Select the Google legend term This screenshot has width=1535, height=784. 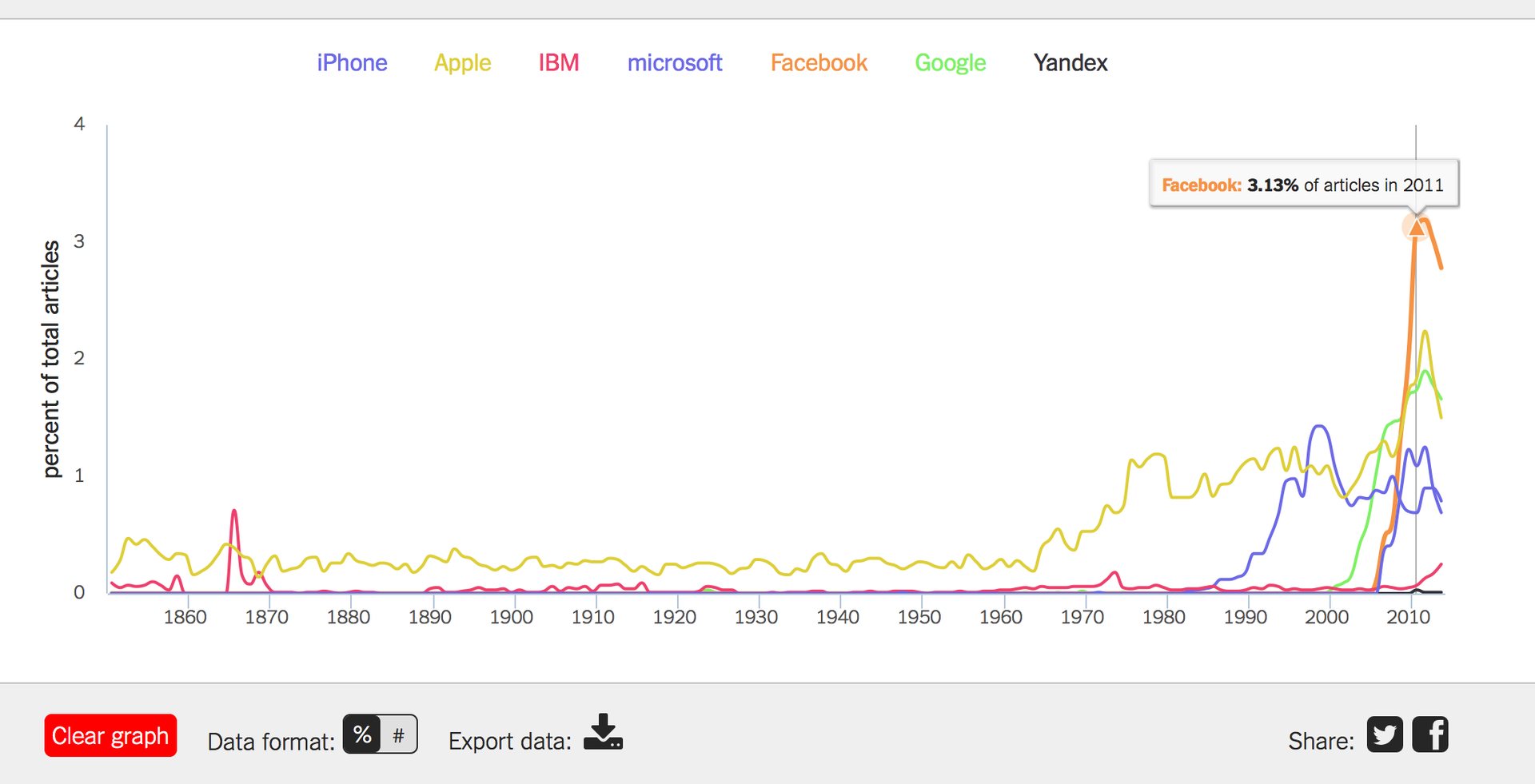click(950, 63)
